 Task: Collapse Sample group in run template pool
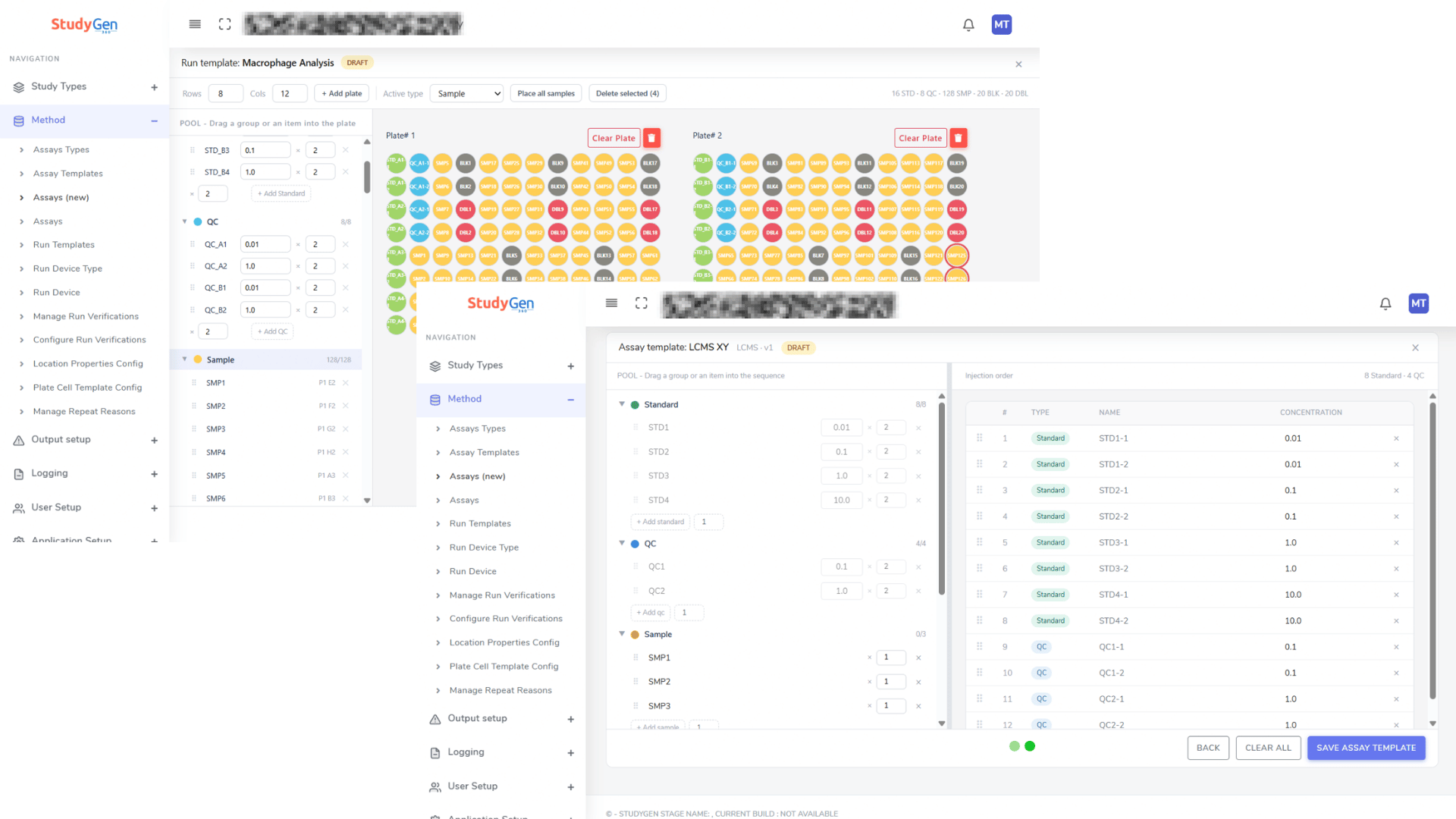pos(184,359)
